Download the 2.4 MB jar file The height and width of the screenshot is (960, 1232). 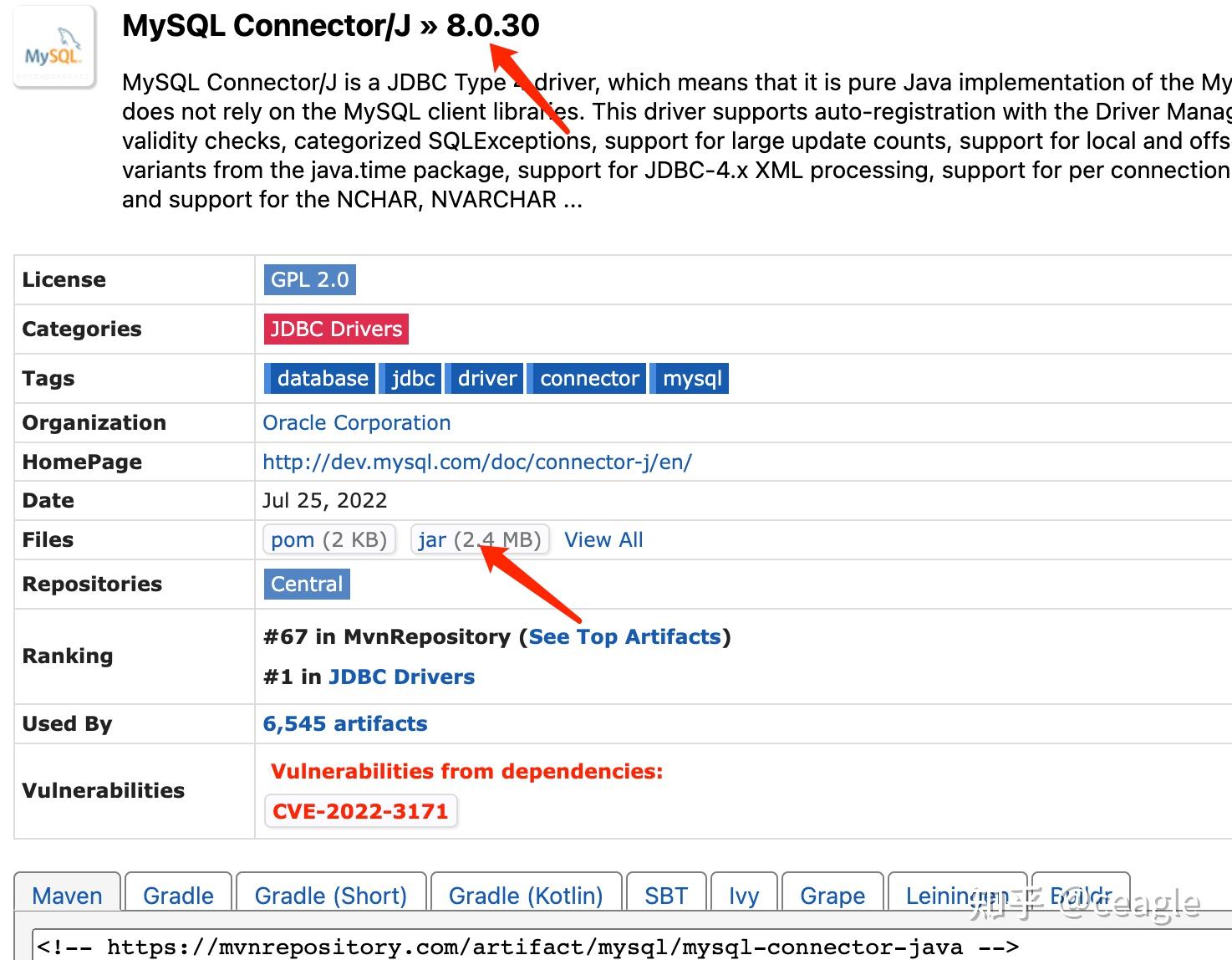tap(478, 539)
